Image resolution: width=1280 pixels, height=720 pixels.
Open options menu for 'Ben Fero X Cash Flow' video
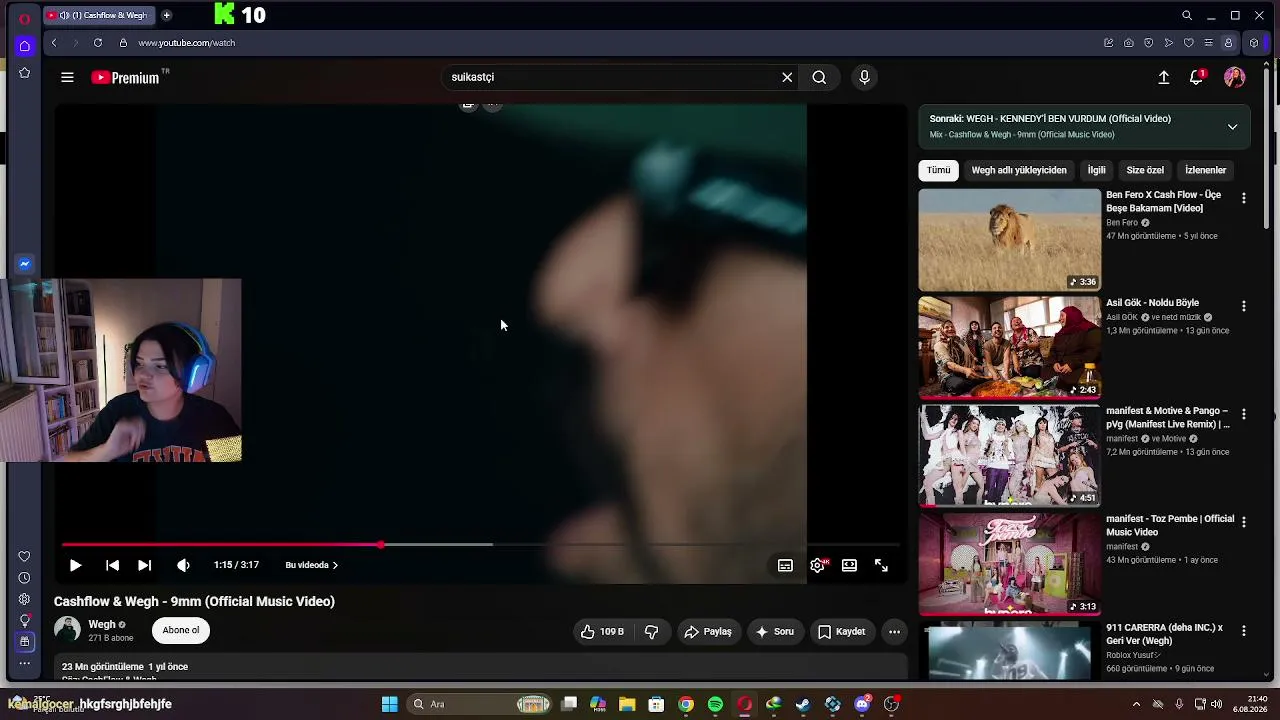point(1244,198)
